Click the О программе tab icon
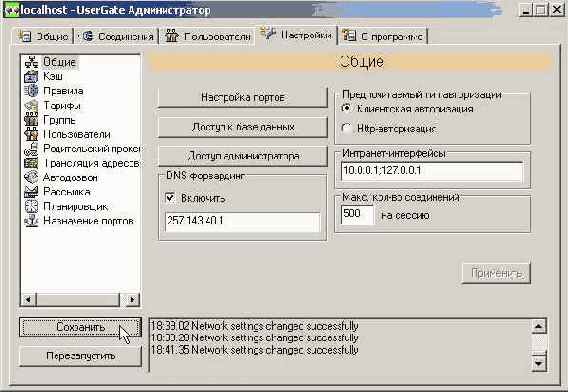This screenshot has height=392, width=568. [x=350, y=36]
